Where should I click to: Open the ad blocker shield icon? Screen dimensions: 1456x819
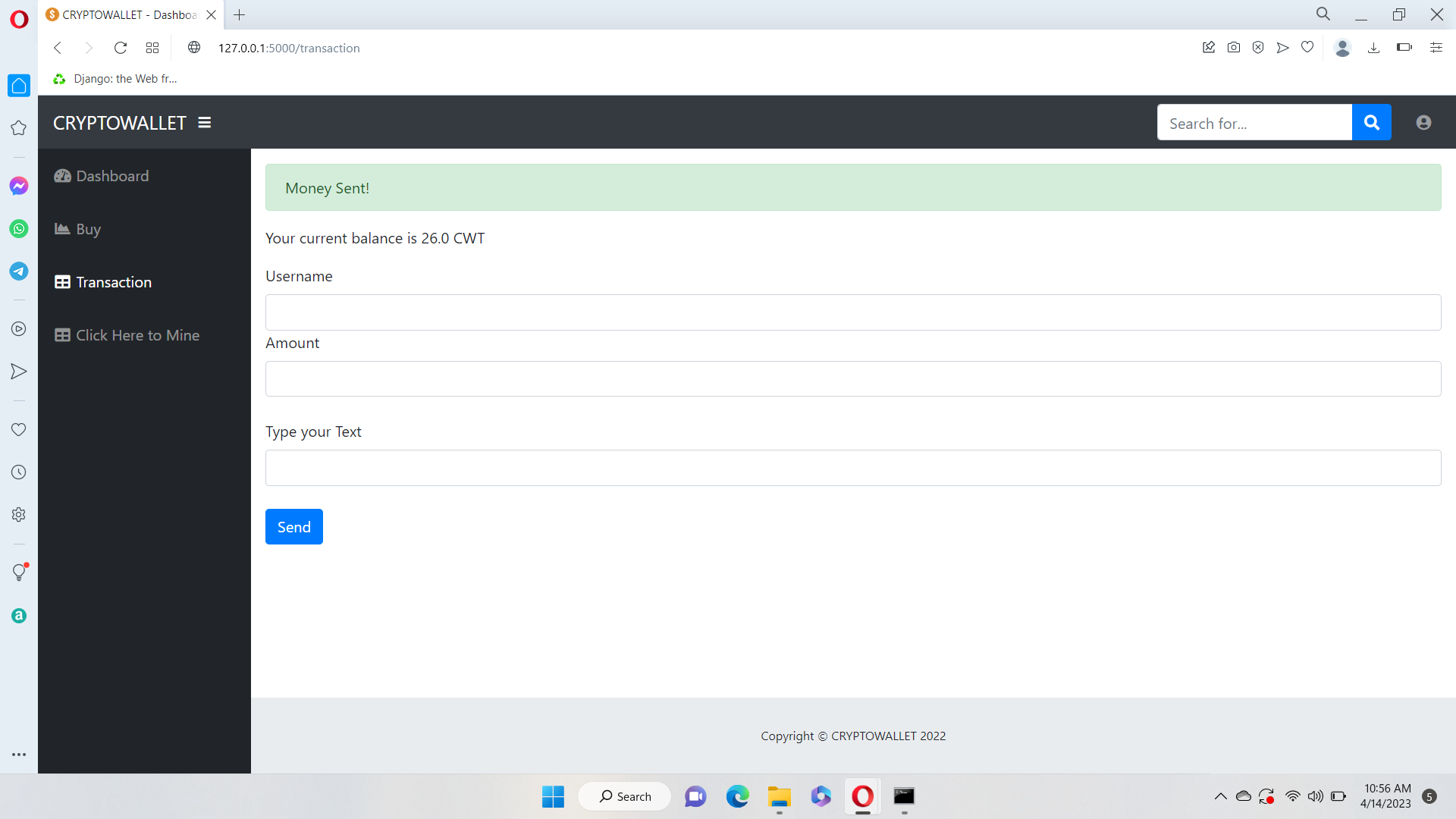[1258, 47]
